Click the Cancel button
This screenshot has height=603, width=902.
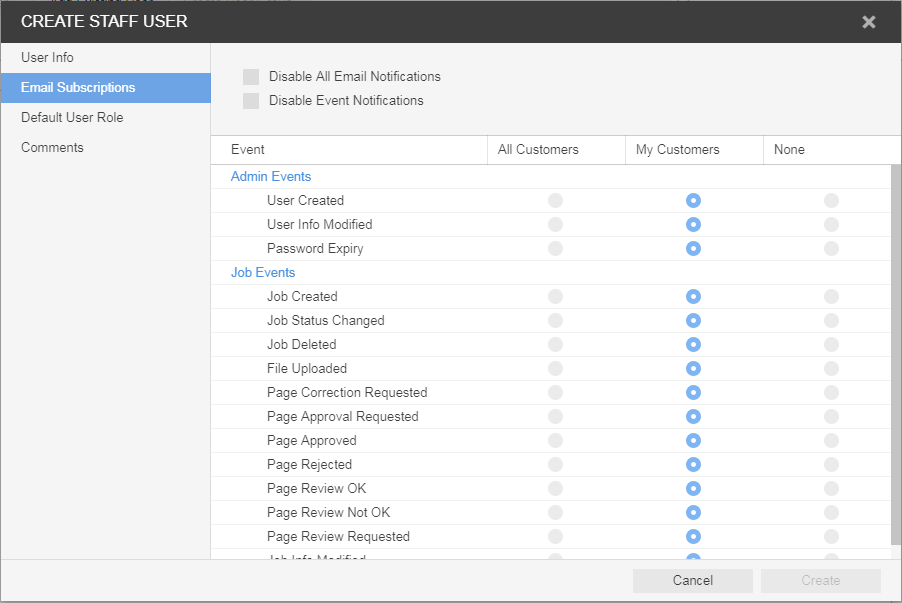click(x=692, y=581)
